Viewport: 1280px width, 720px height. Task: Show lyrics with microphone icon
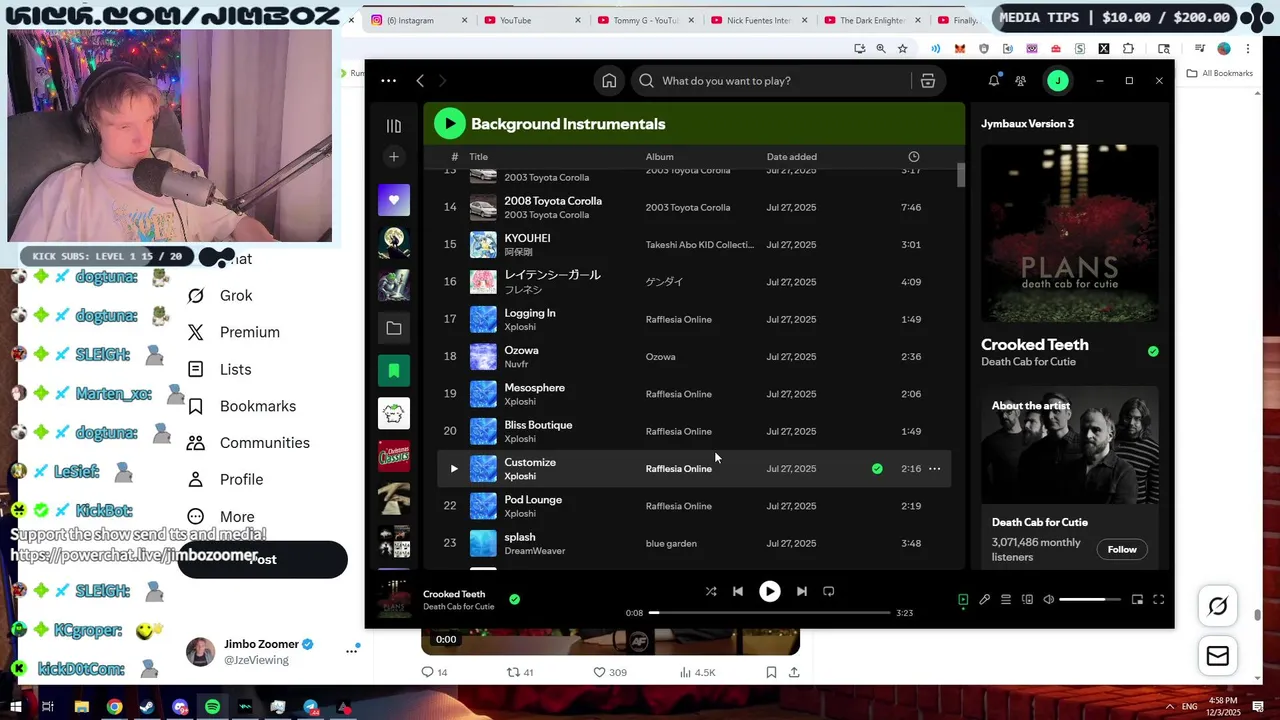(985, 600)
